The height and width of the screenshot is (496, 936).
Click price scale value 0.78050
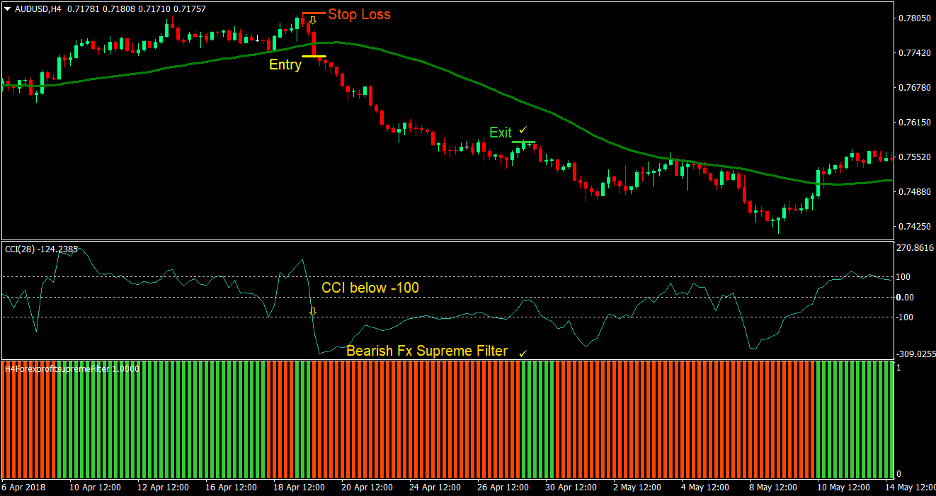915,19
